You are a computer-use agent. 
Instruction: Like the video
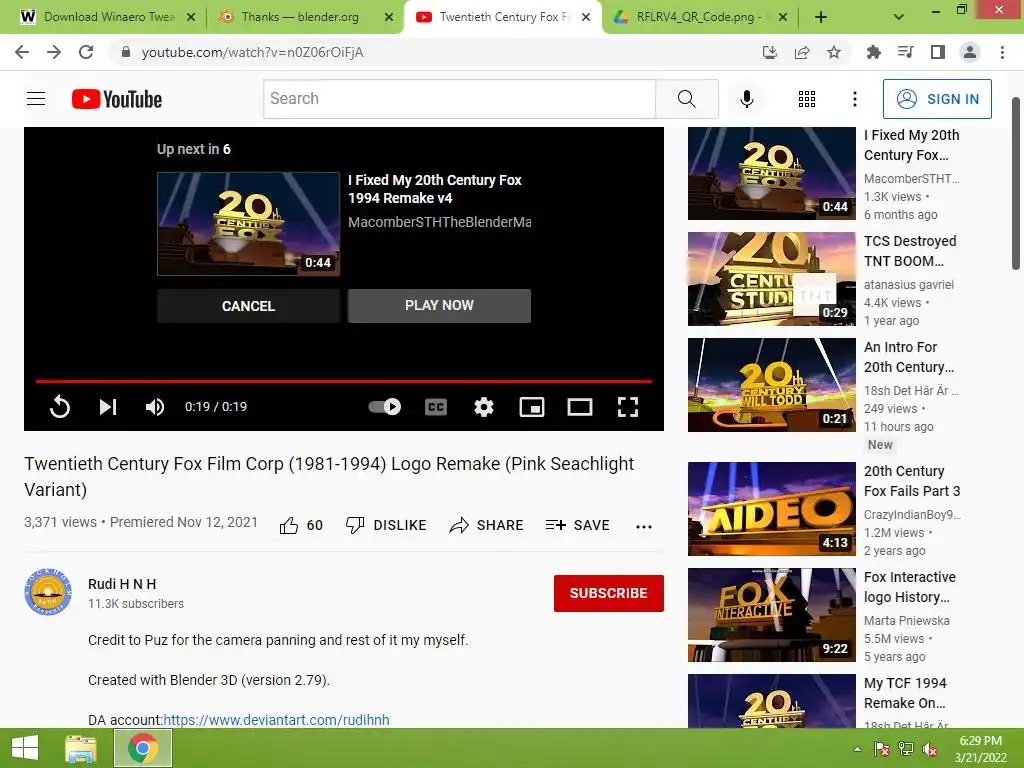tap(301, 525)
